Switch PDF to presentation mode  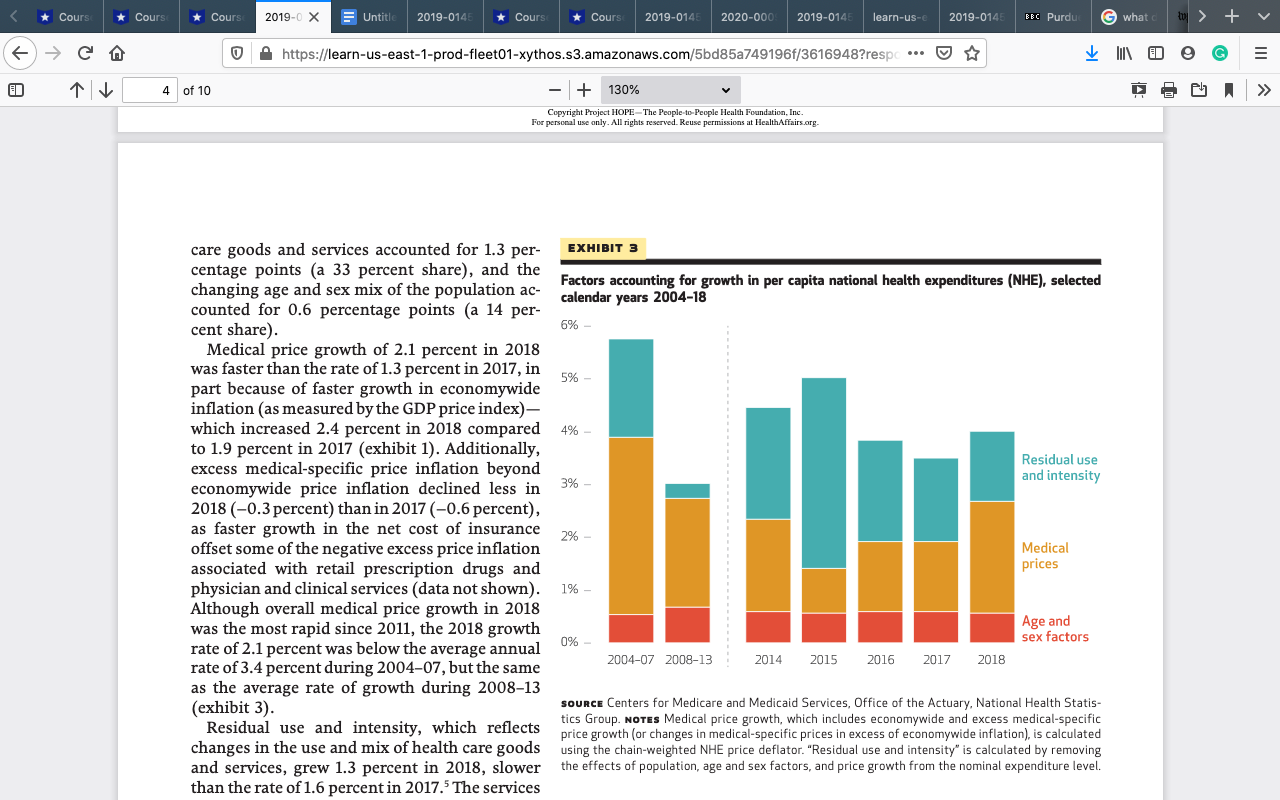pos(1139,90)
